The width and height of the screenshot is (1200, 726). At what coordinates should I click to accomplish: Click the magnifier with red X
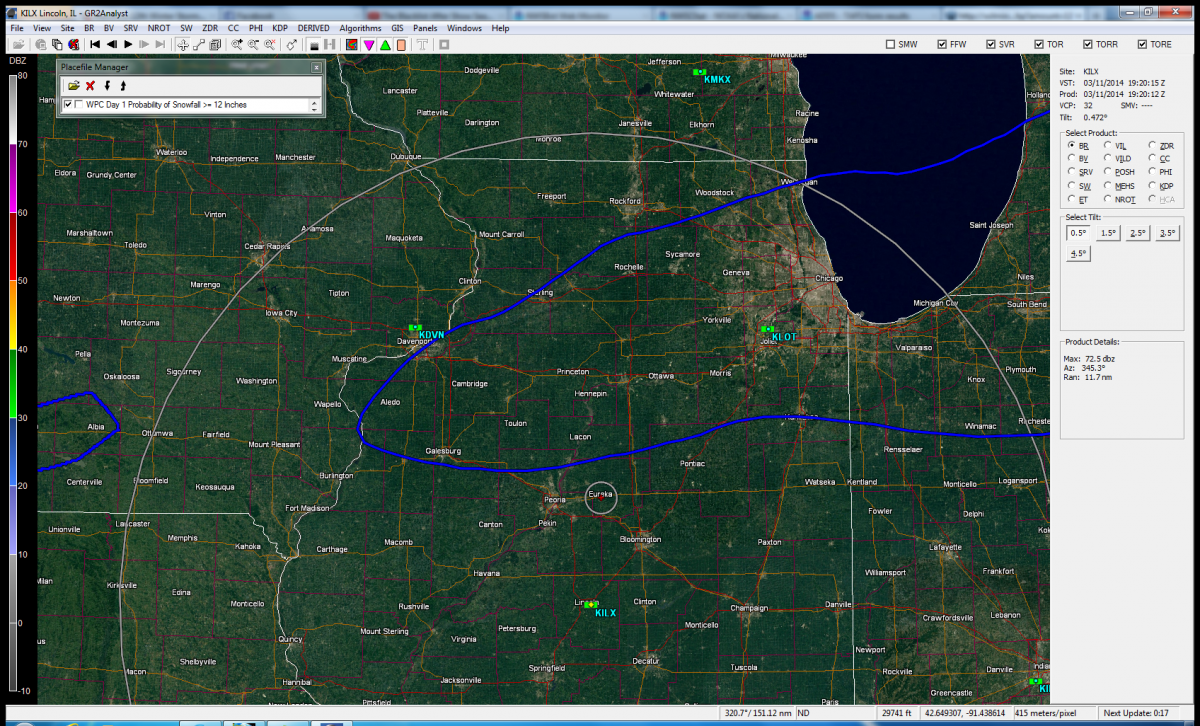[269, 44]
